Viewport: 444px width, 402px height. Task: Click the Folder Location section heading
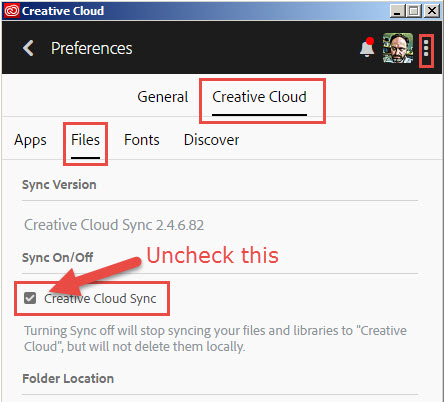(68, 379)
